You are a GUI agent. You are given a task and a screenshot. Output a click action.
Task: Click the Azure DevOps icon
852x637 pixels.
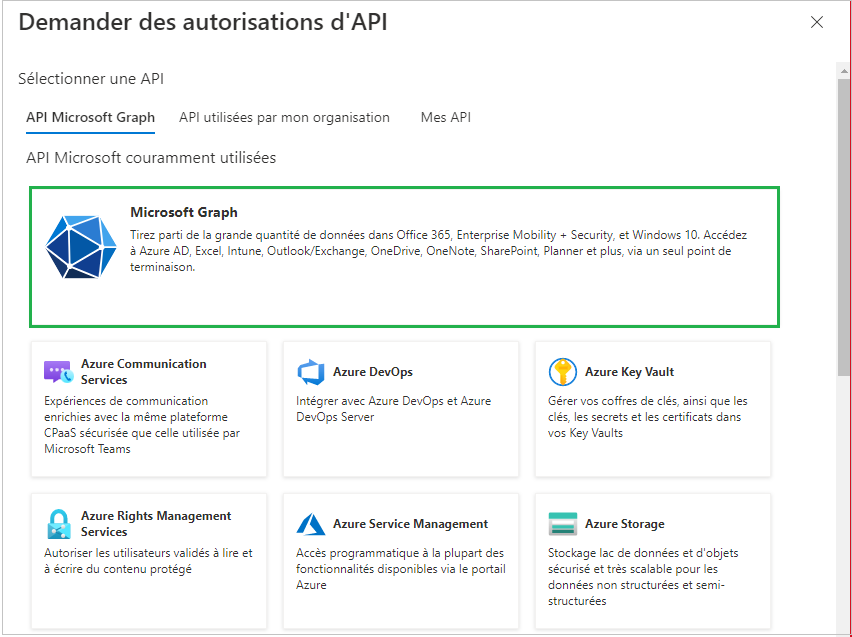311,373
